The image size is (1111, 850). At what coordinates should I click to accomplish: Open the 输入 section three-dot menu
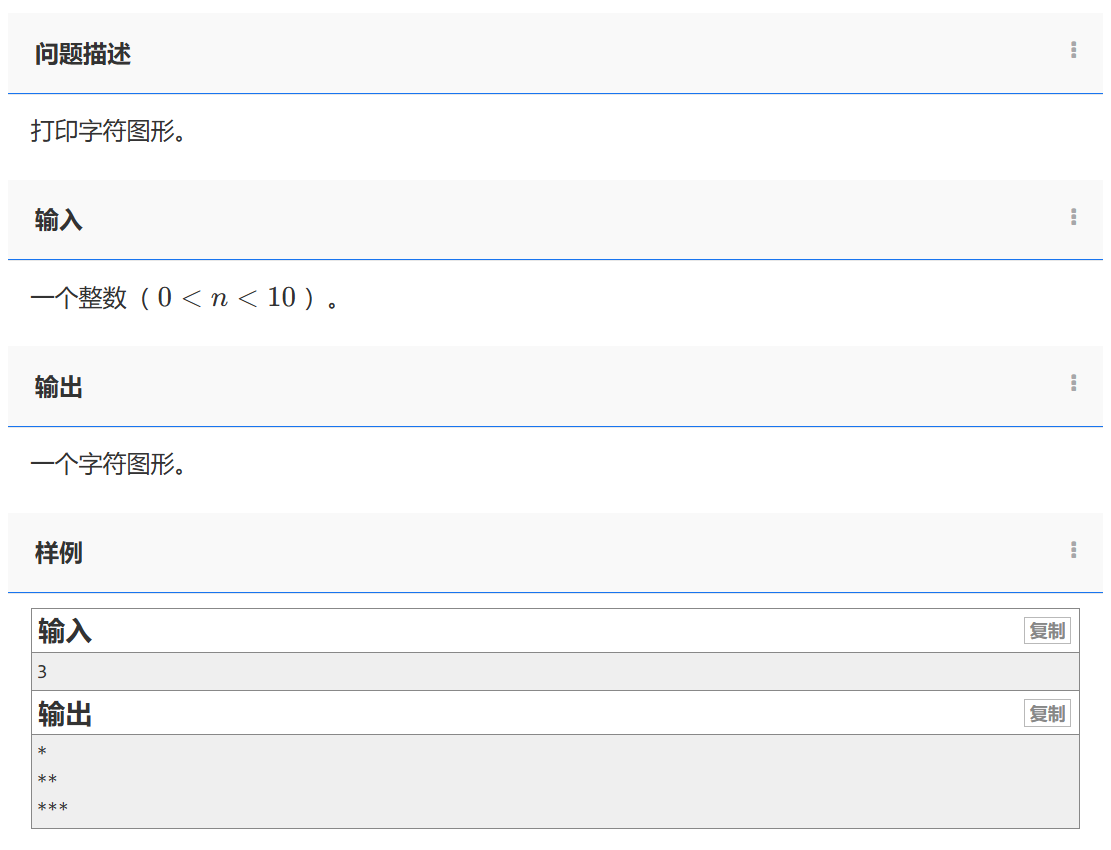[1073, 216]
